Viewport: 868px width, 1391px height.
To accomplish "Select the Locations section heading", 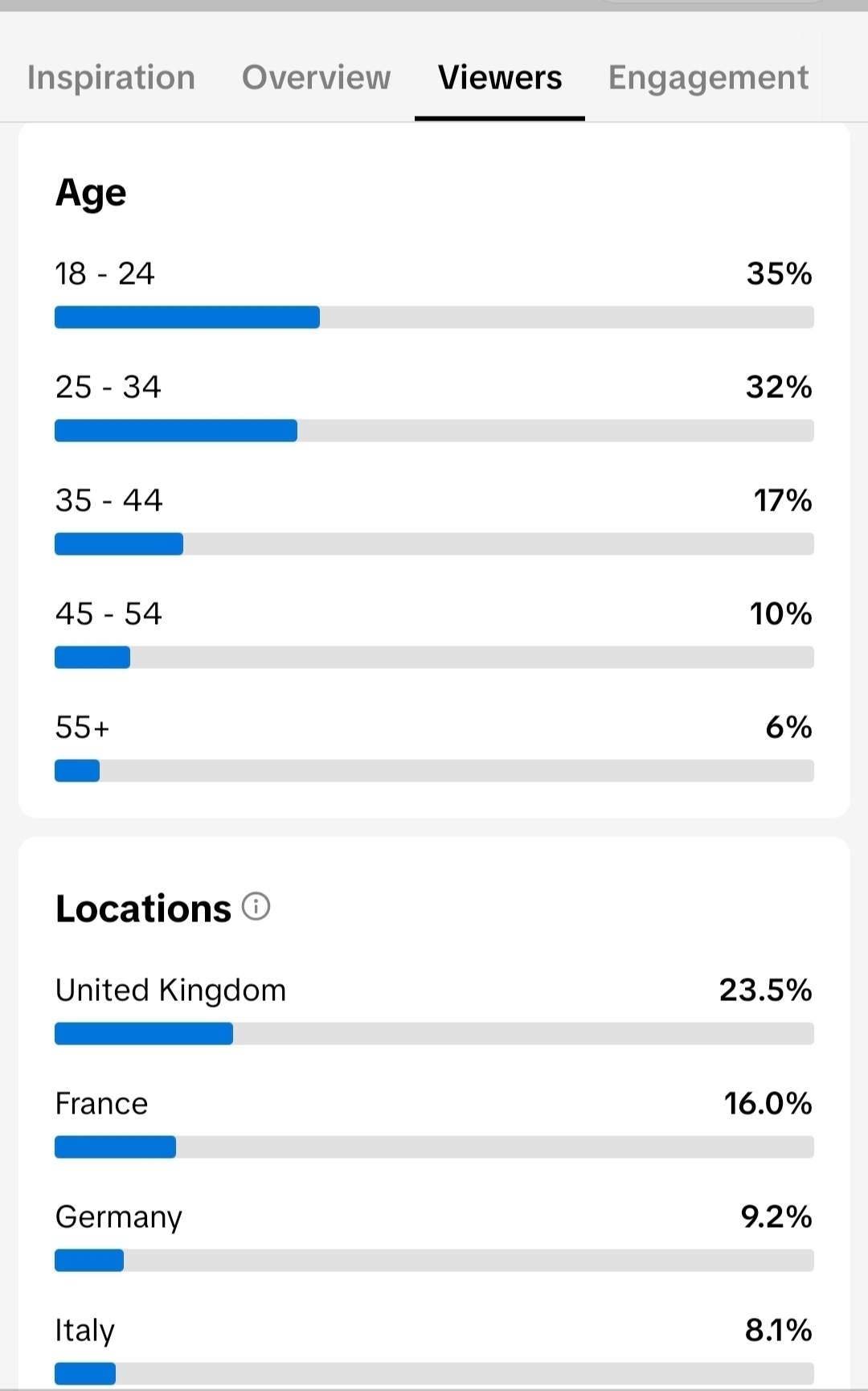I will coord(143,909).
